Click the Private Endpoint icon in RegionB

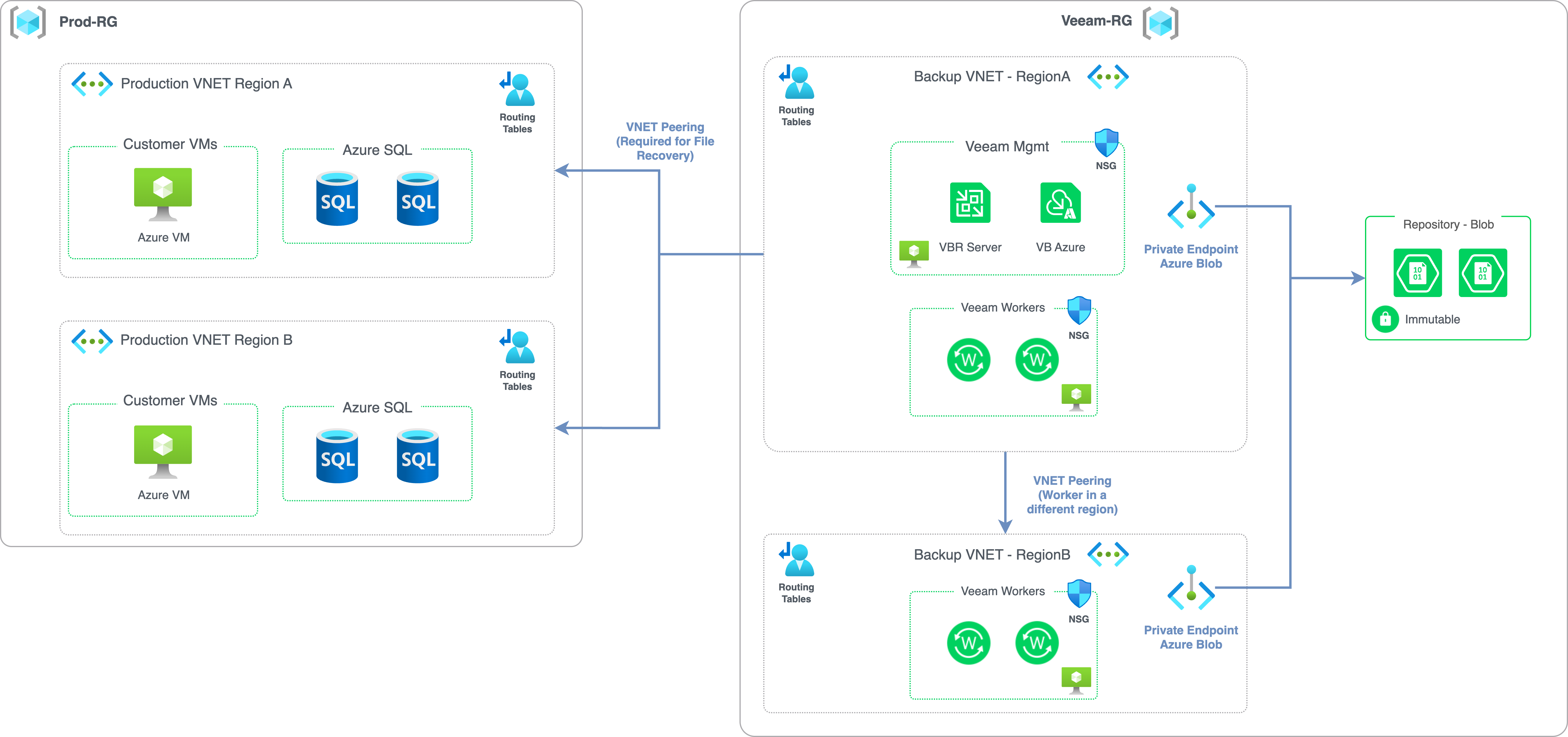point(1191,588)
